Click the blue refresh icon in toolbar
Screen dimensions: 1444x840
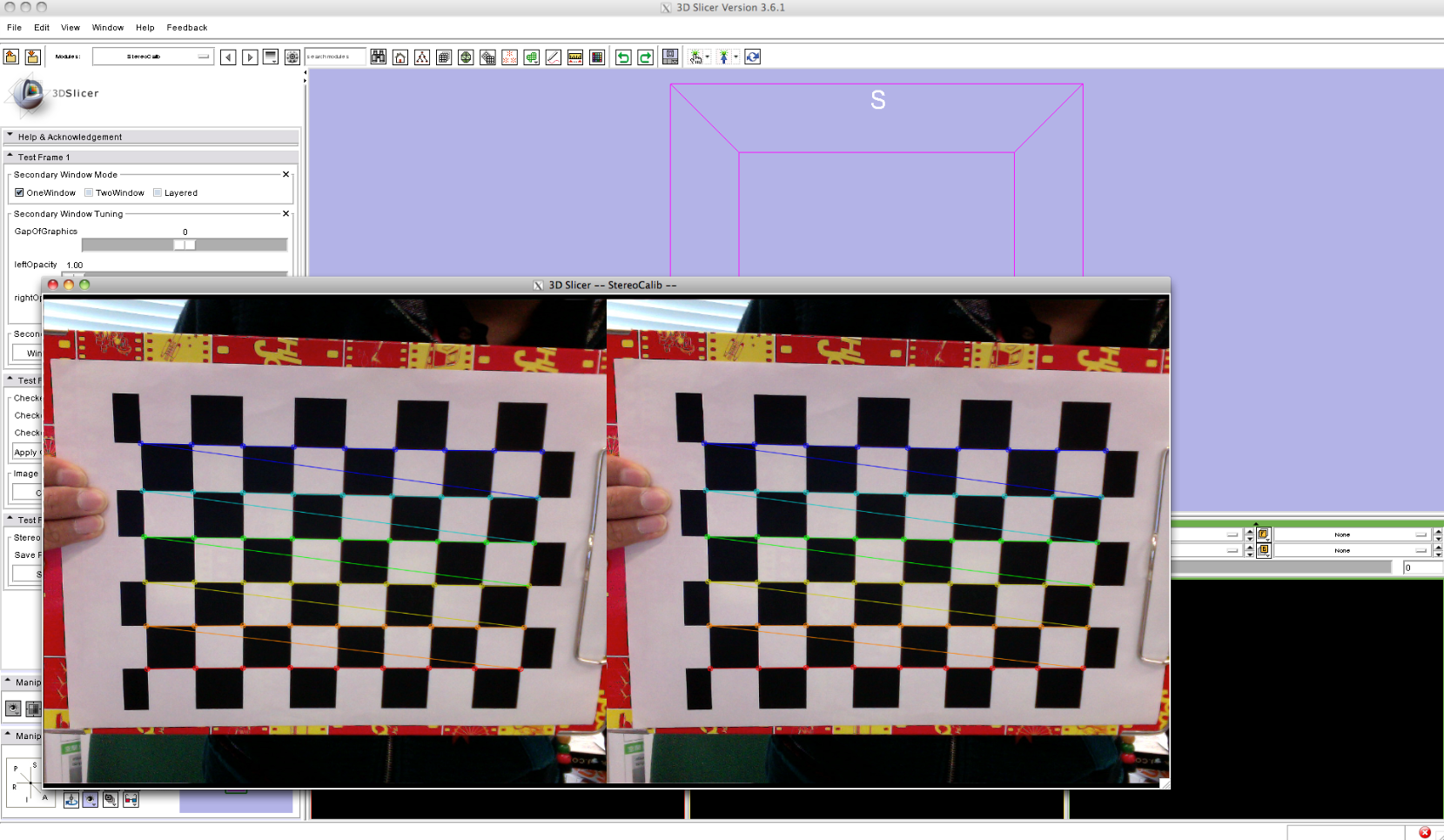coord(753,57)
